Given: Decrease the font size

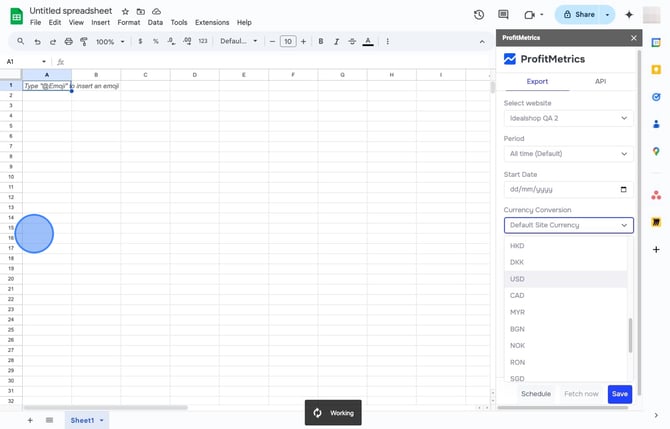Looking at the screenshot, I should pos(272,41).
